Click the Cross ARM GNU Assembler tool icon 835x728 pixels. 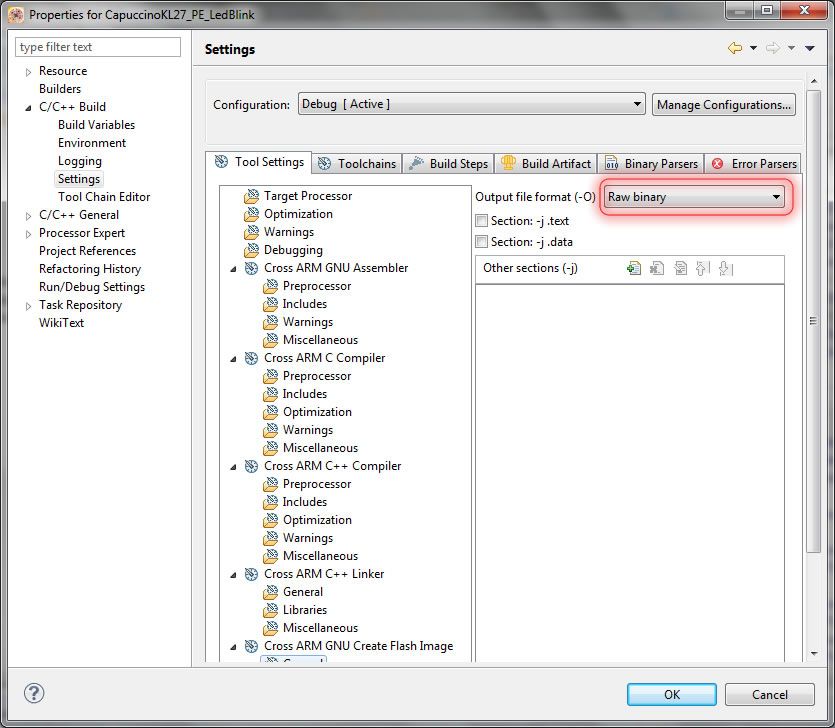(251, 268)
